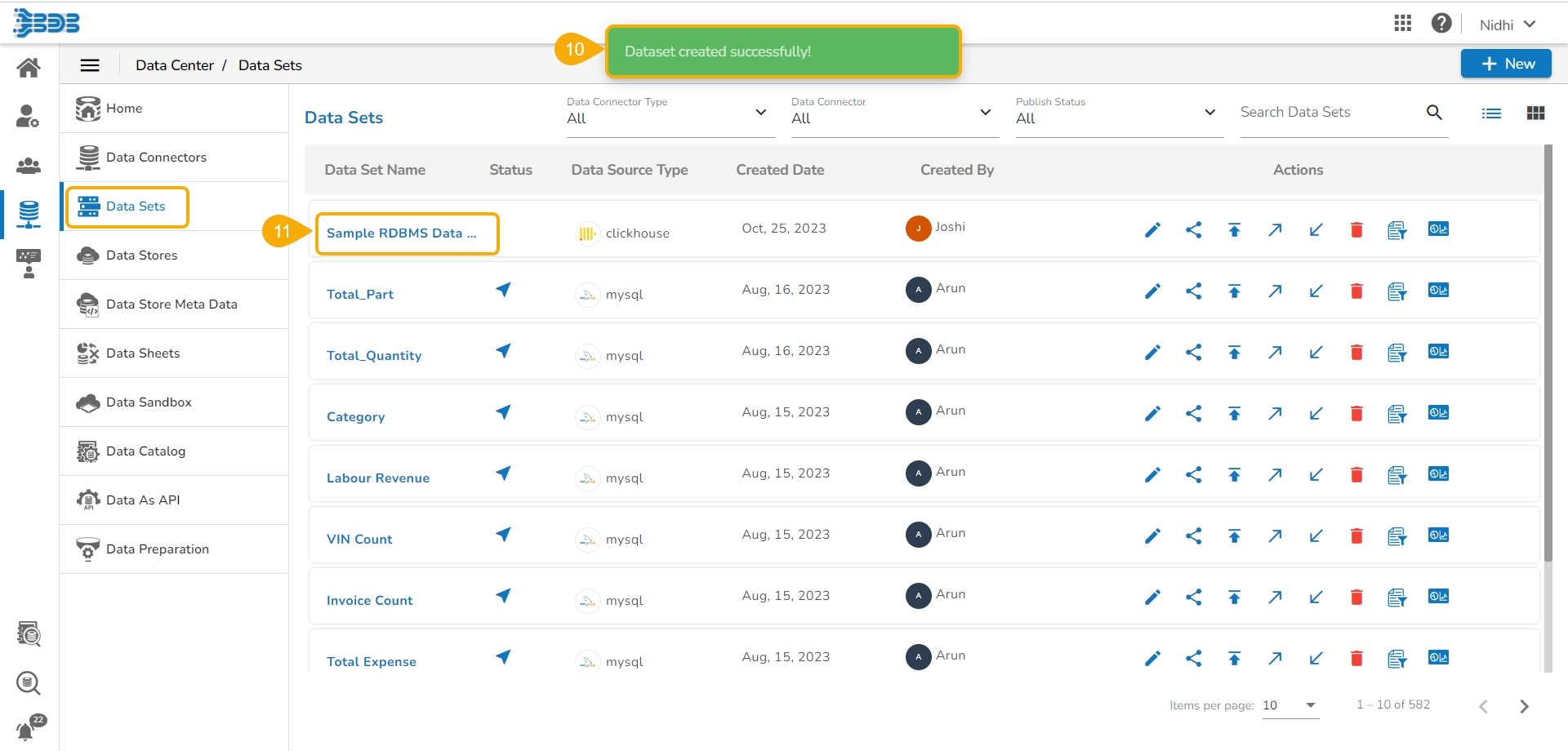Click the edit pencil icon for Total_Part

coord(1152,291)
